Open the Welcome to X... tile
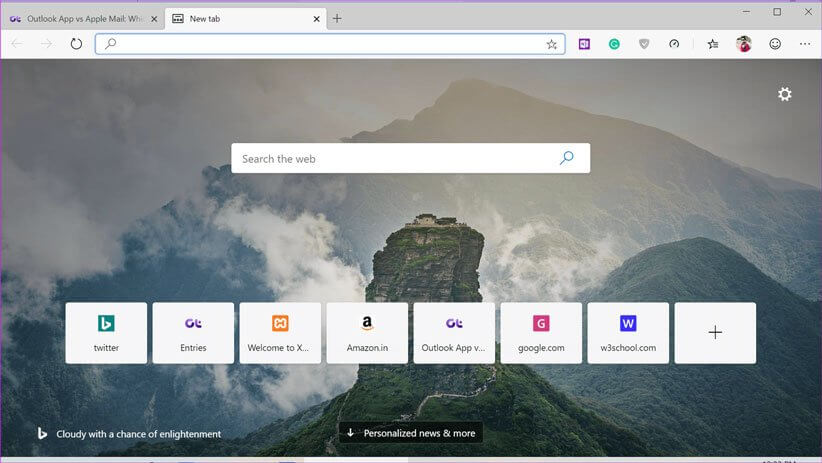This screenshot has height=463, width=822. tap(280, 333)
